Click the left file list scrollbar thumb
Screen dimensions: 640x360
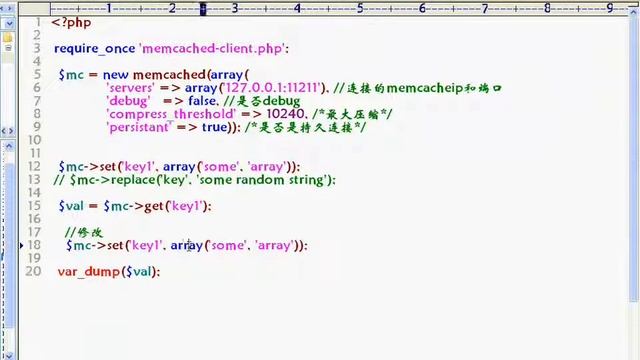click(x=9, y=245)
